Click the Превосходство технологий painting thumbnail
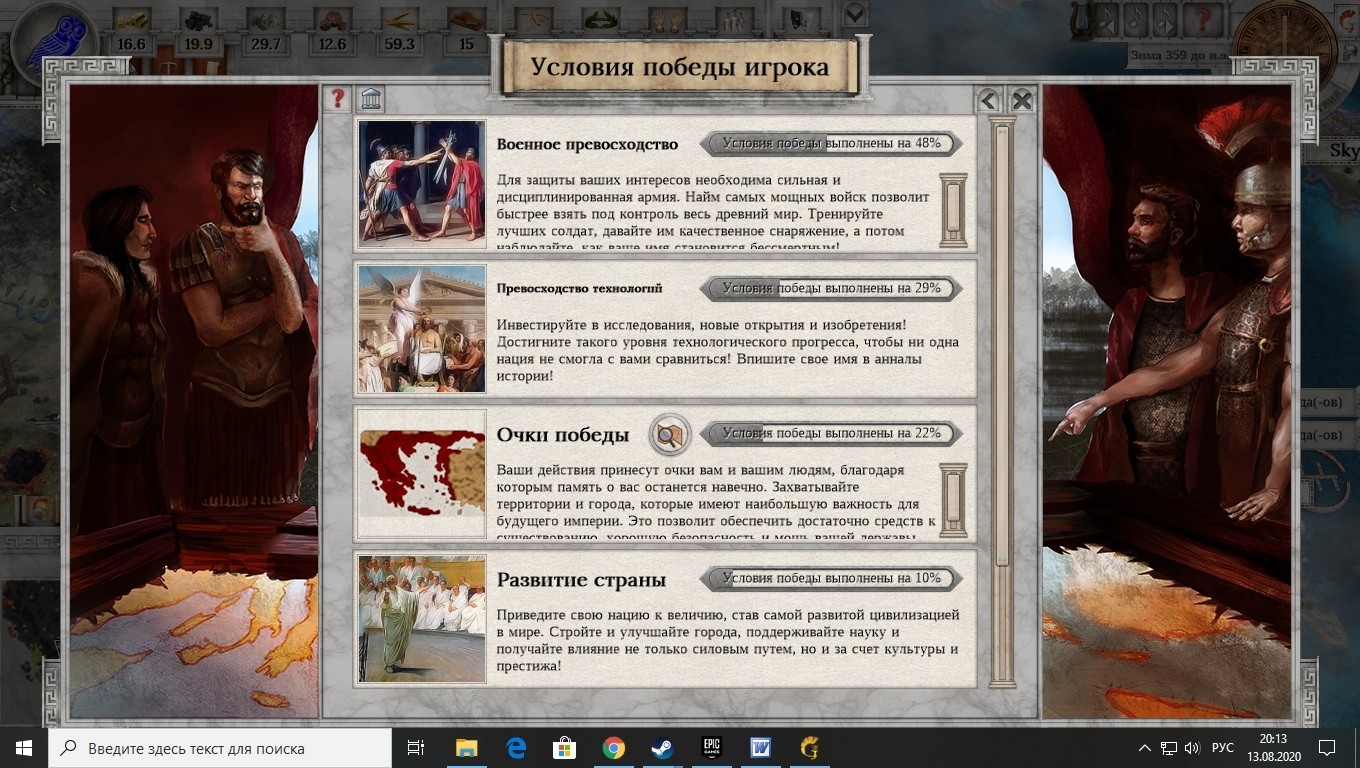The image size is (1360, 768). click(422, 329)
